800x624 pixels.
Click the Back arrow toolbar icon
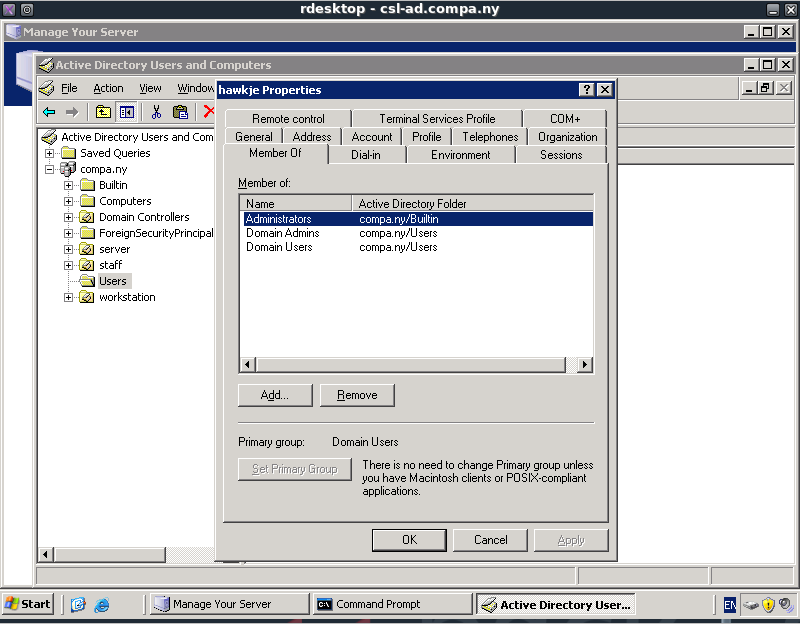click(48, 112)
